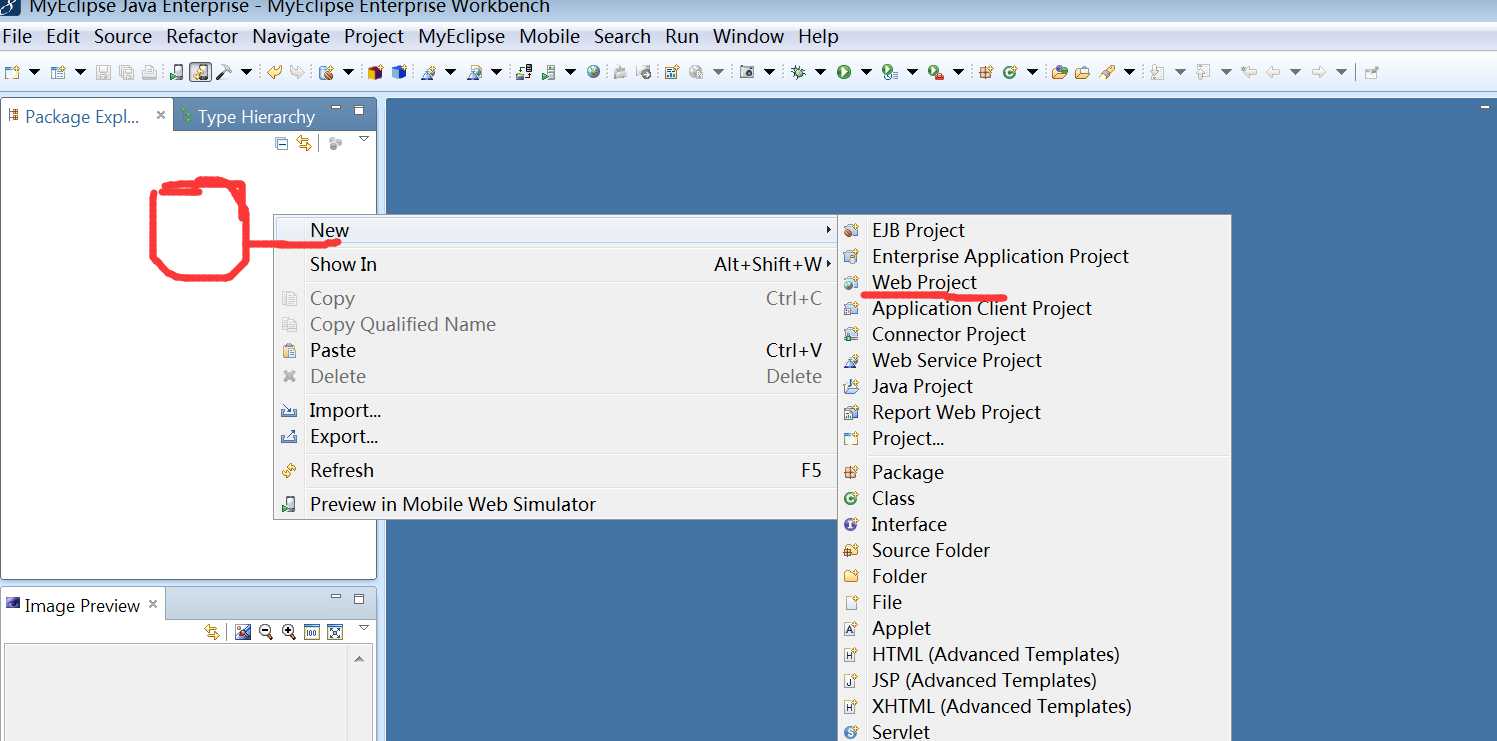
Task: Open the Refactor menu
Action: pyautogui.click(x=202, y=36)
